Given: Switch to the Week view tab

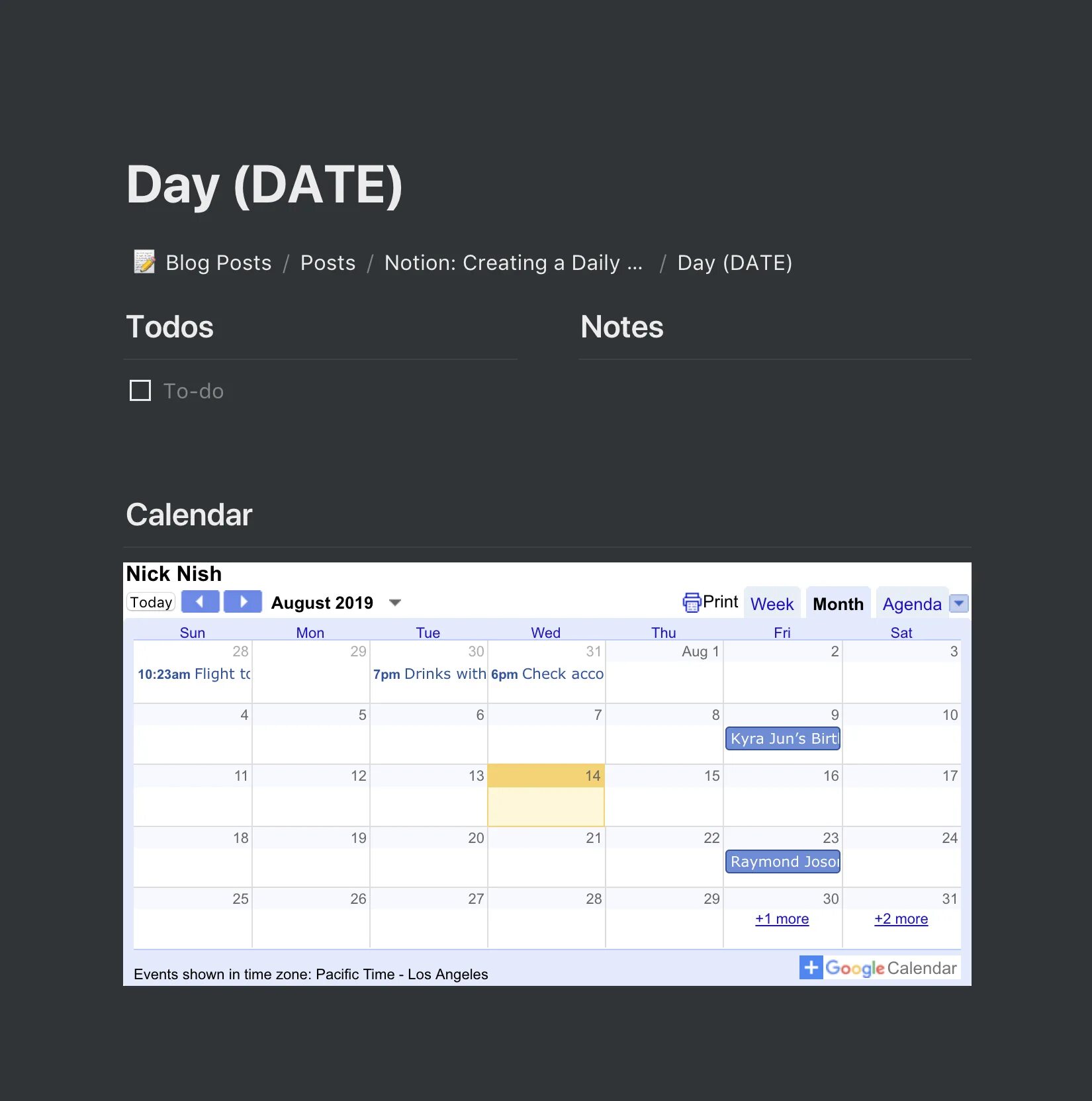Looking at the screenshot, I should click(x=772, y=603).
